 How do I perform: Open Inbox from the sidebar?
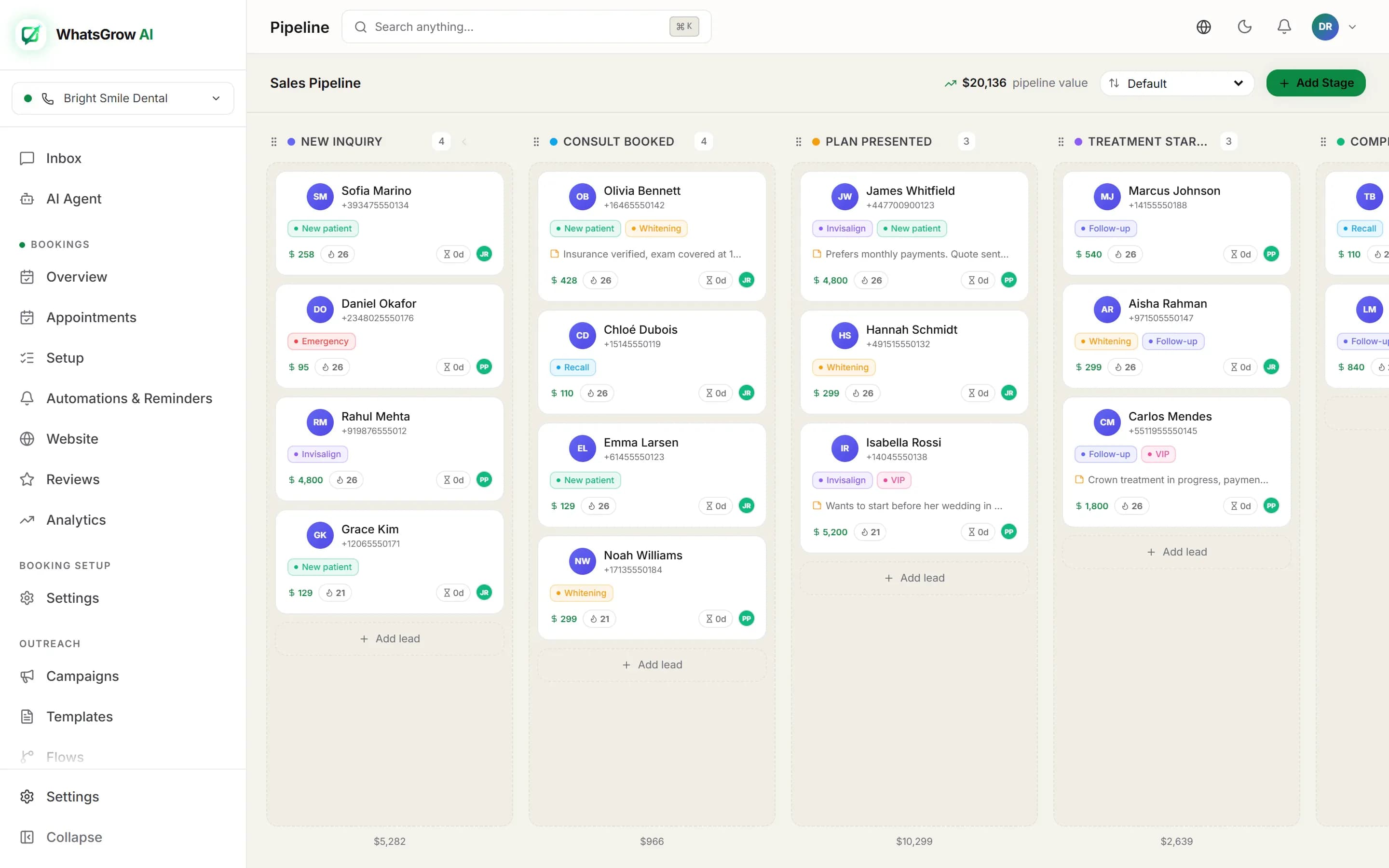coord(123,159)
